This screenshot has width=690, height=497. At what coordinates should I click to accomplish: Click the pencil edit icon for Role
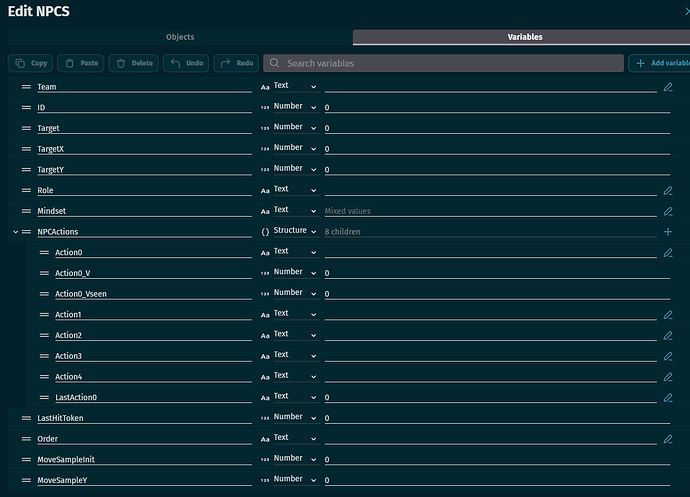coord(668,191)
